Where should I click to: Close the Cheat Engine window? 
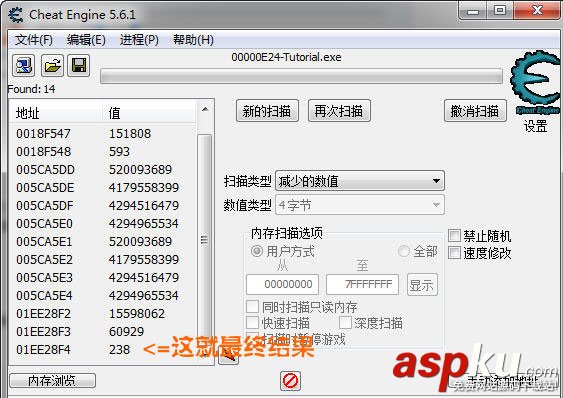pyautogui.click(x=537, y=11)
